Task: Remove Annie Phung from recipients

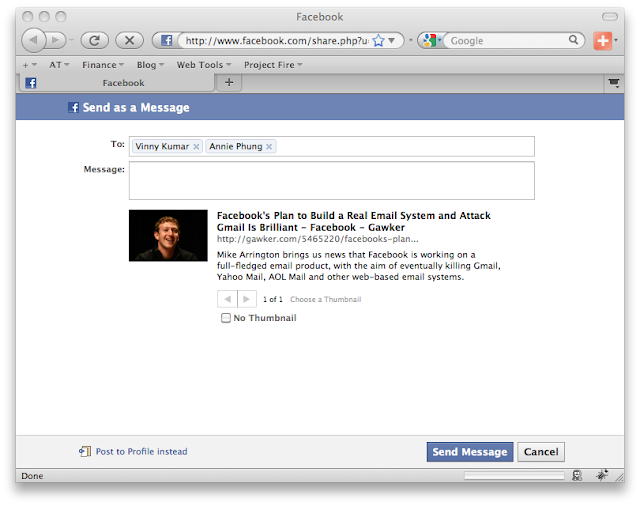Action: click(269, 146)
